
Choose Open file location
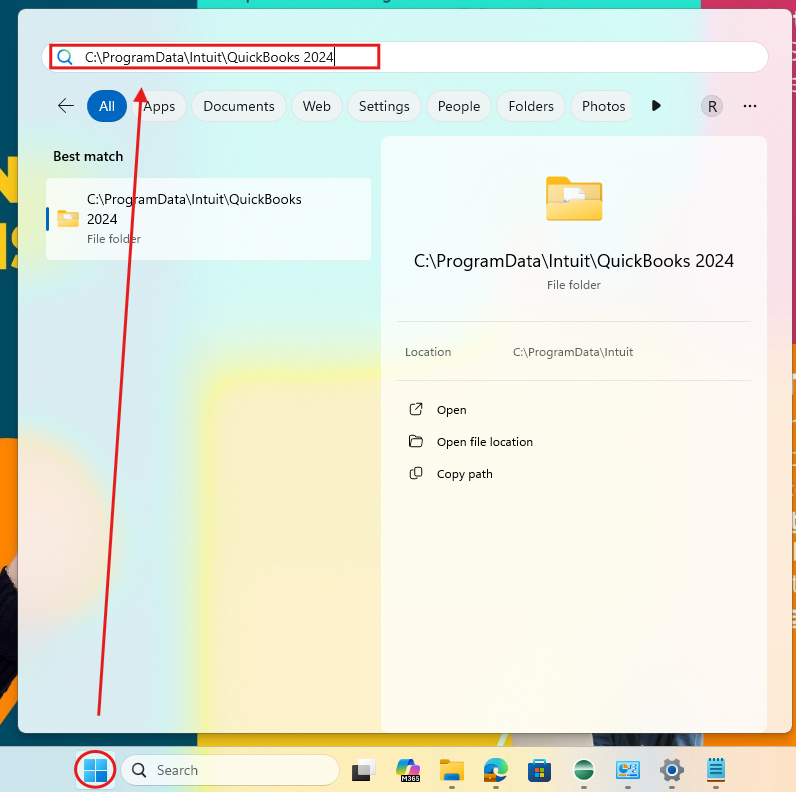(484, 442)
